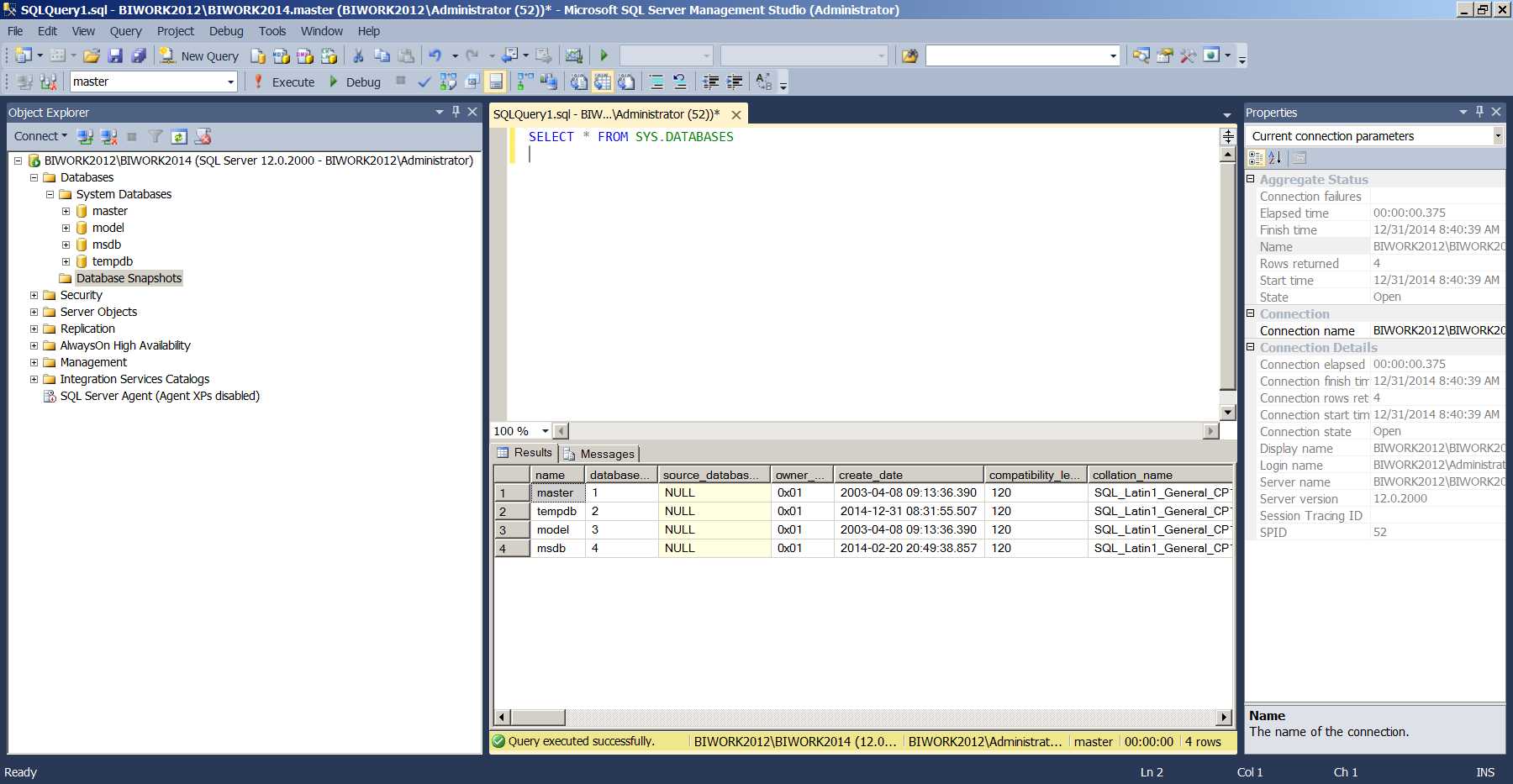Disconnect server icon in Object Explorer toolbar
Viewport: 1513px width, 784px height.
tap(108, 136)
